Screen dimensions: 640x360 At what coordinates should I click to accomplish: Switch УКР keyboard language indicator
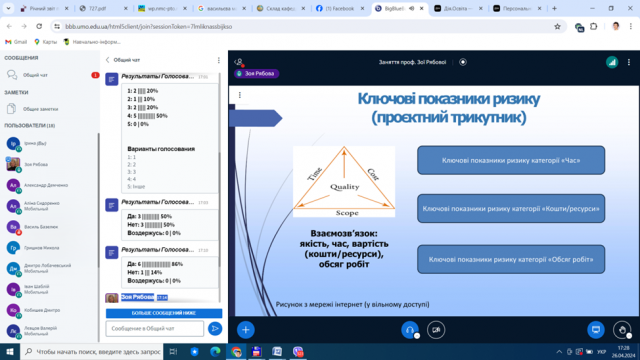602,351
